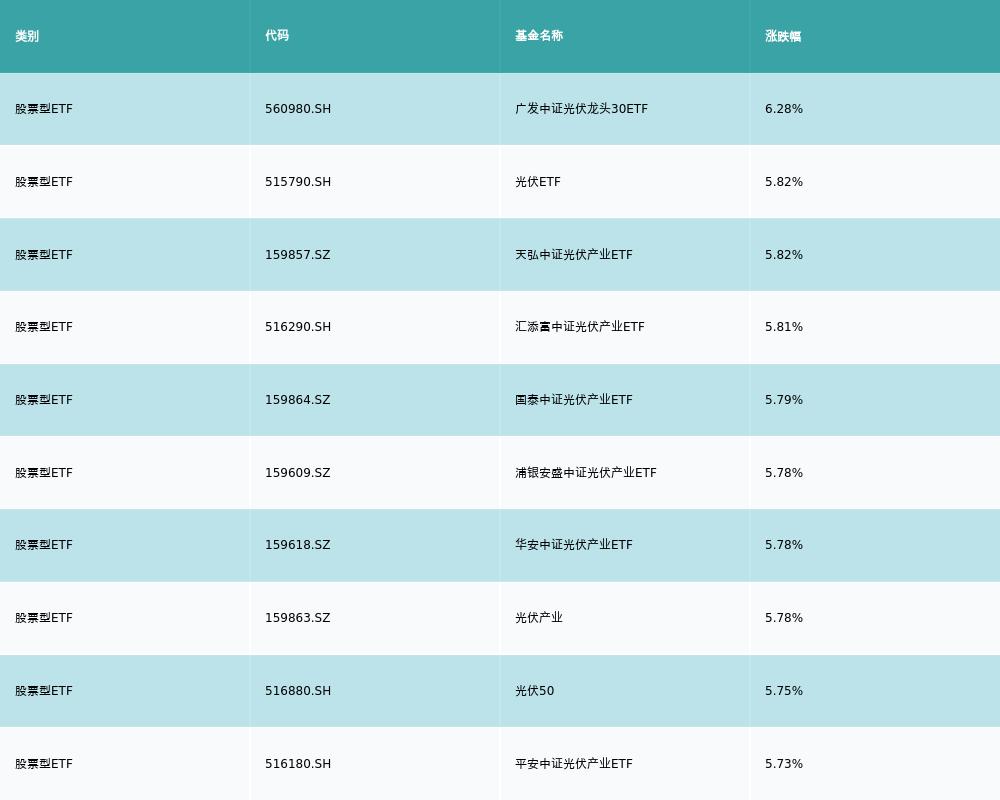
Task: Click the 5.78% value for 159618.SZ
Action: pos(784,545)
